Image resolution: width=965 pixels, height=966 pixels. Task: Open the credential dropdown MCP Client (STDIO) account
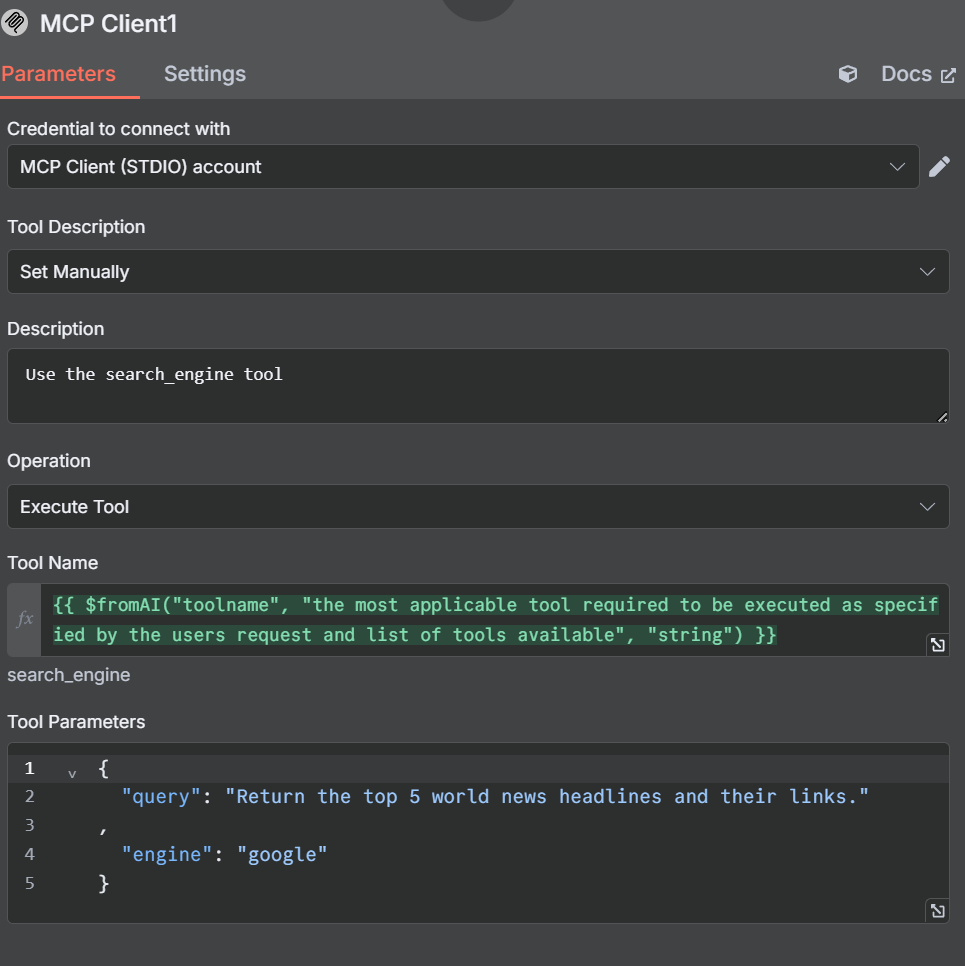(x=463, y=166)
